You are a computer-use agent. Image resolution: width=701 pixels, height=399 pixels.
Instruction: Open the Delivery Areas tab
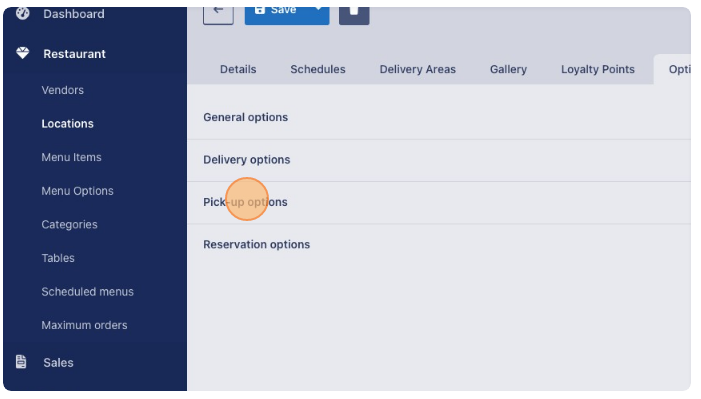418,69
